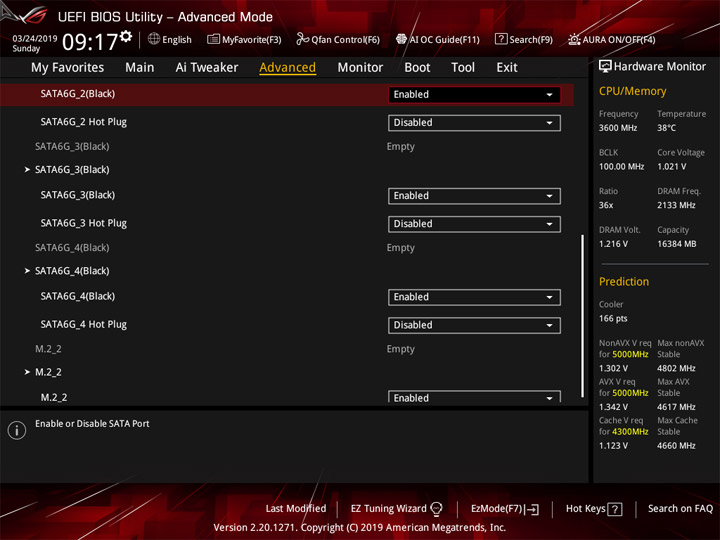
Task: Select the Advanced tab
Action: 287,68
